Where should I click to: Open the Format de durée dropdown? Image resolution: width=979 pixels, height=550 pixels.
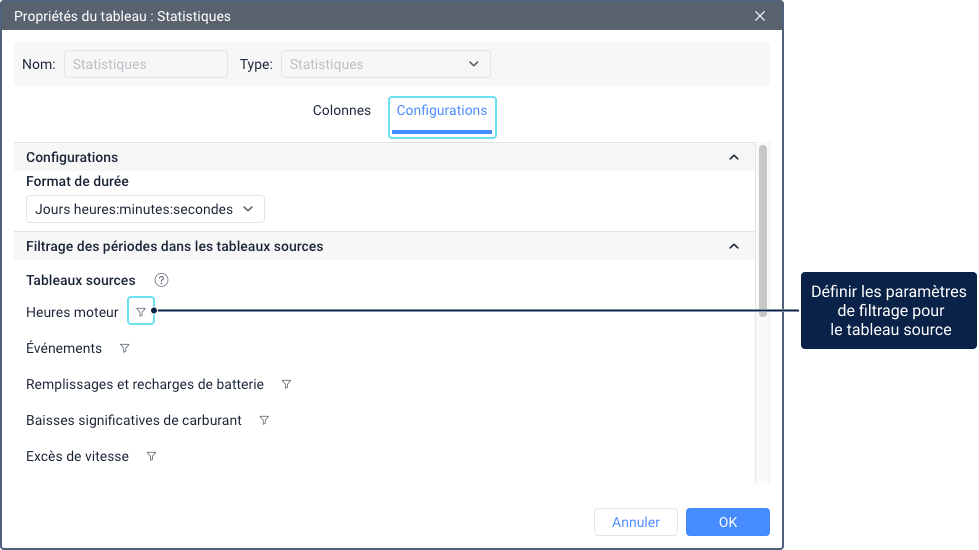click(x=145, y=209)
